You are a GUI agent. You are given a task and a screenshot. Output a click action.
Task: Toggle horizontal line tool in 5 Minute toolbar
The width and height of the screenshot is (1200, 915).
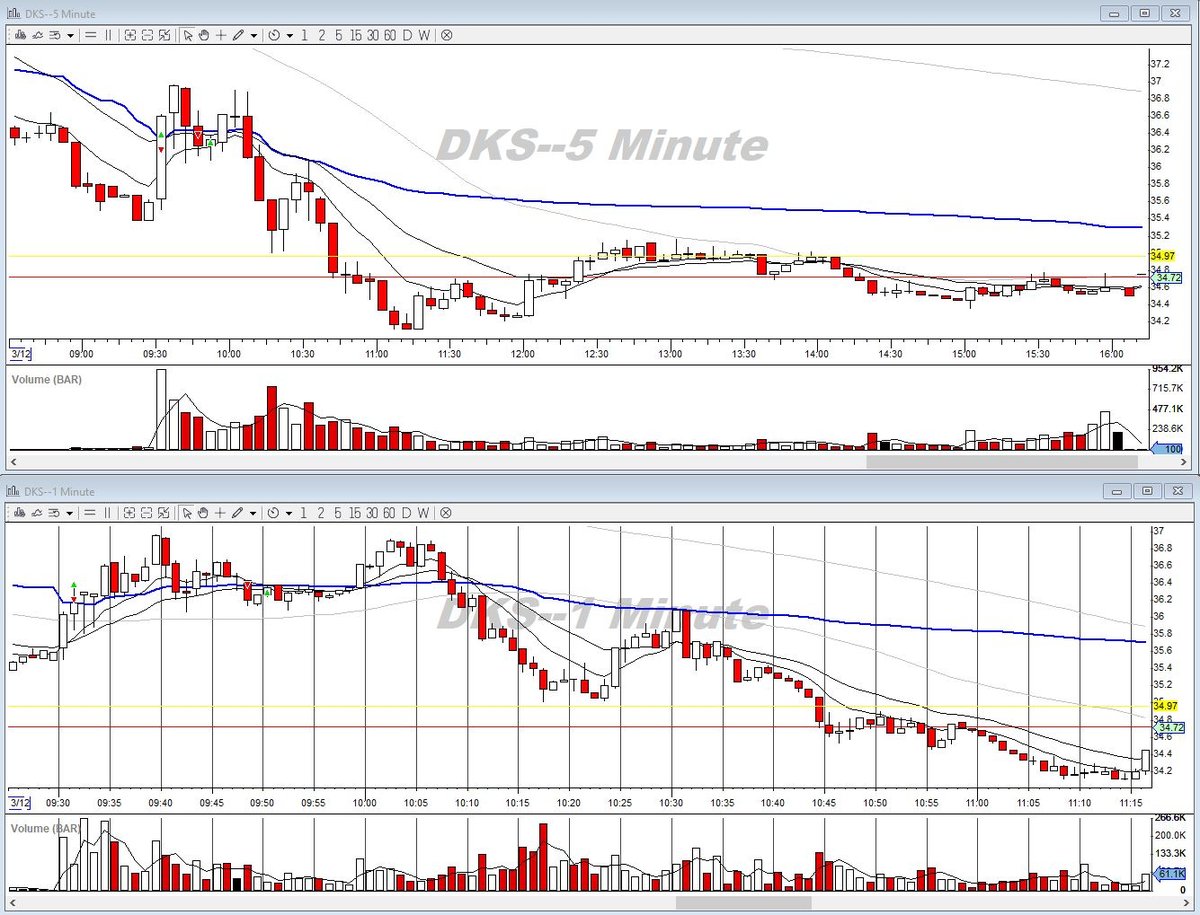[x=90, y=35]
